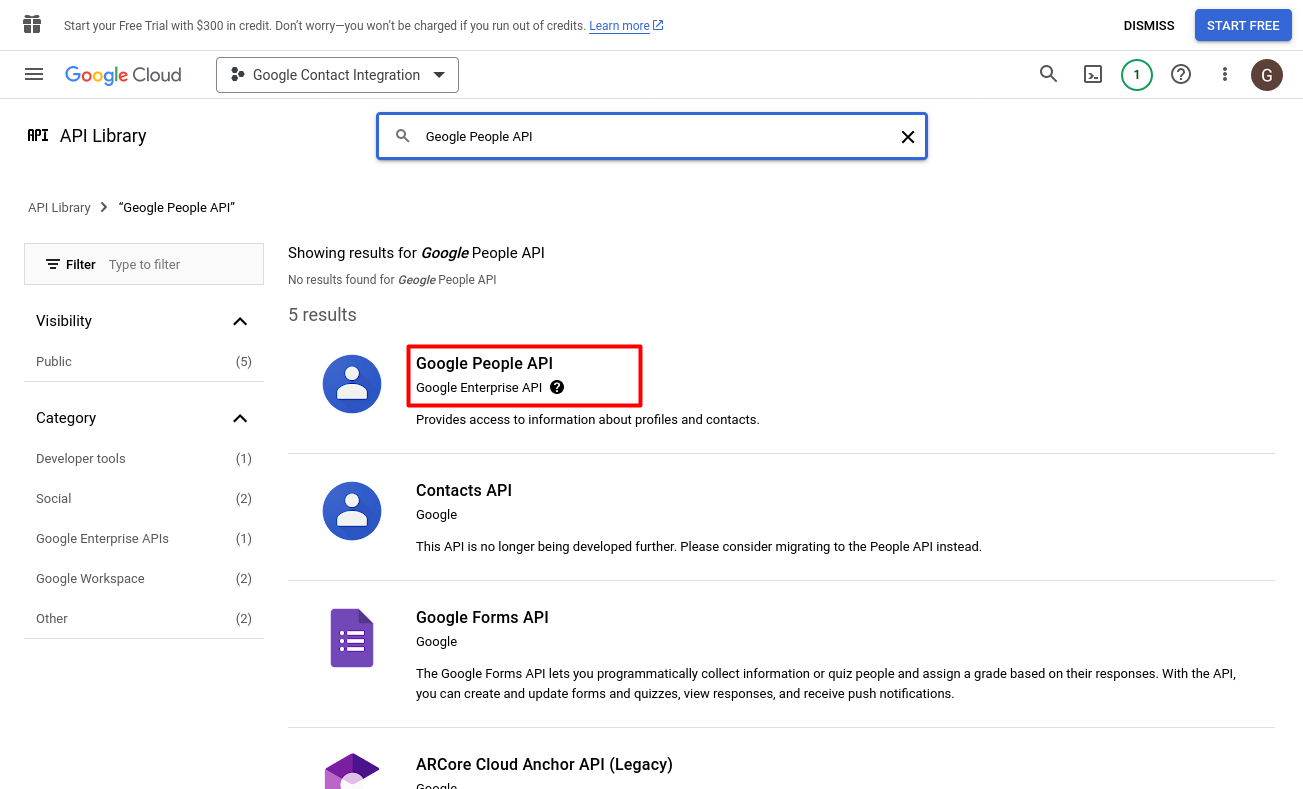Collapse the Category filter section
This screenshot has width=1303, height=789.
(x=240, y=418)
